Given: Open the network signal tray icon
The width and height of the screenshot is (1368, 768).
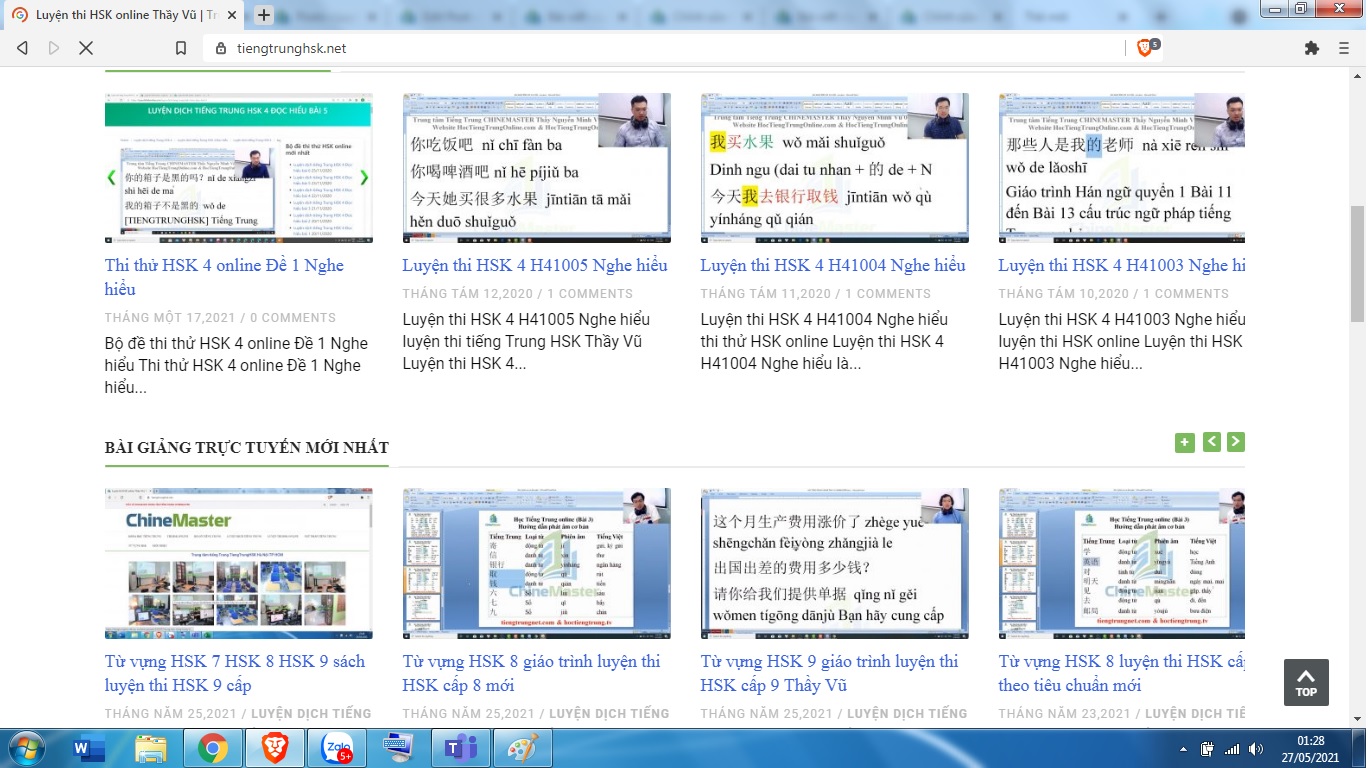Looking at the screenshot, I should point(1232,749).
